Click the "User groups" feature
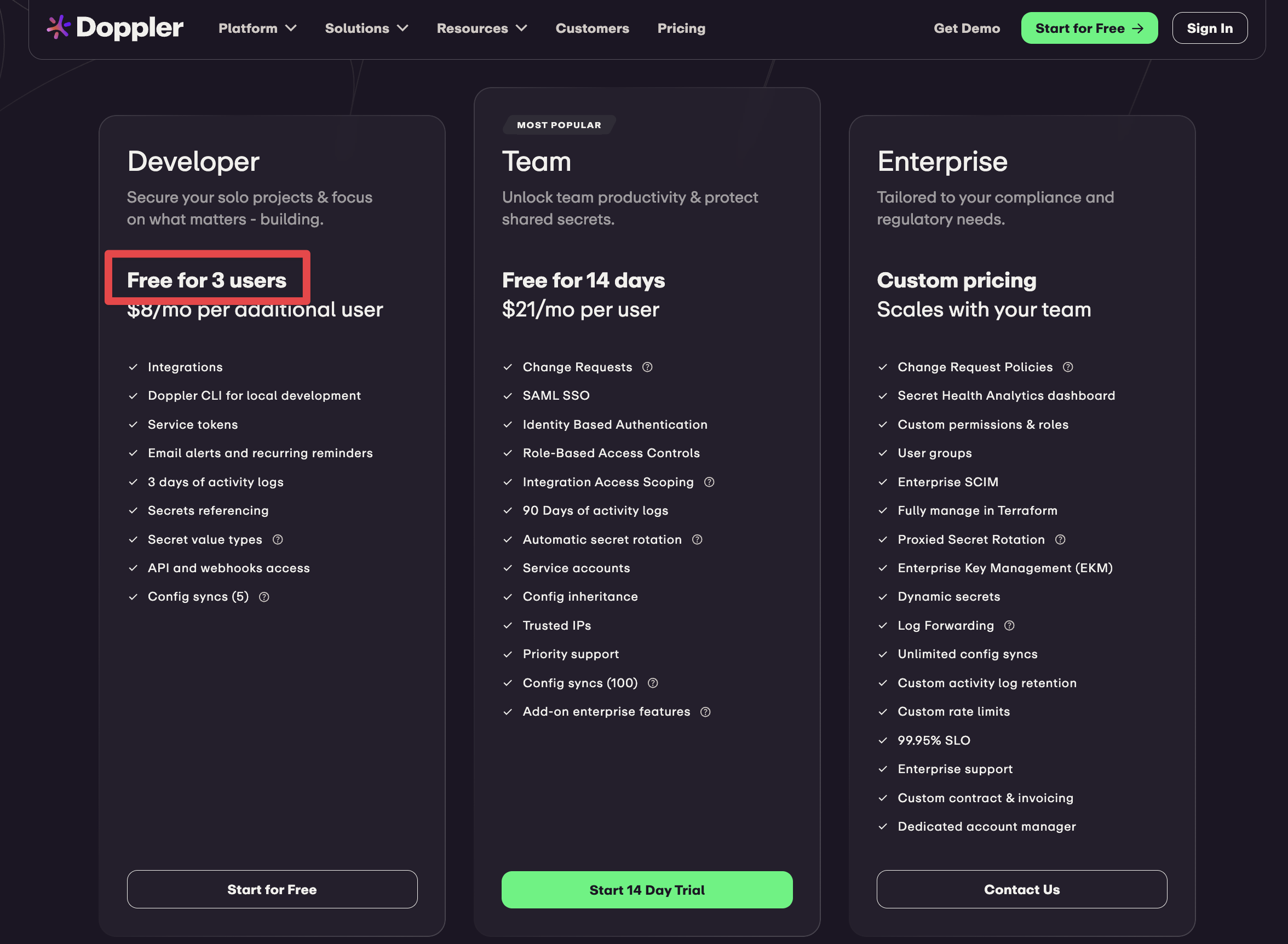Viewport: 1288px width, 944px height. (934, 453)
